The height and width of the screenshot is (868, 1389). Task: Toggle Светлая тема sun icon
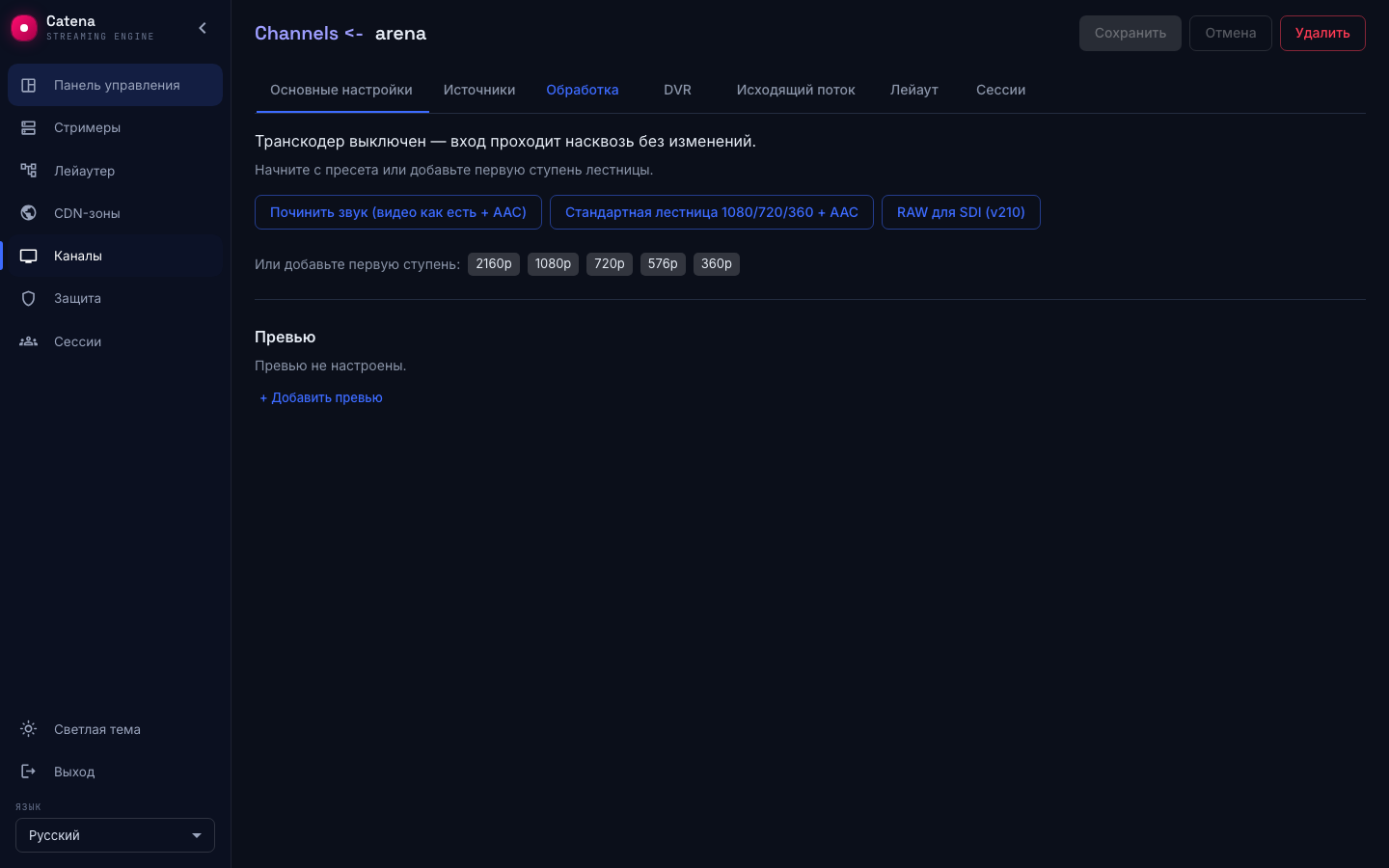[x=29, y=729]
